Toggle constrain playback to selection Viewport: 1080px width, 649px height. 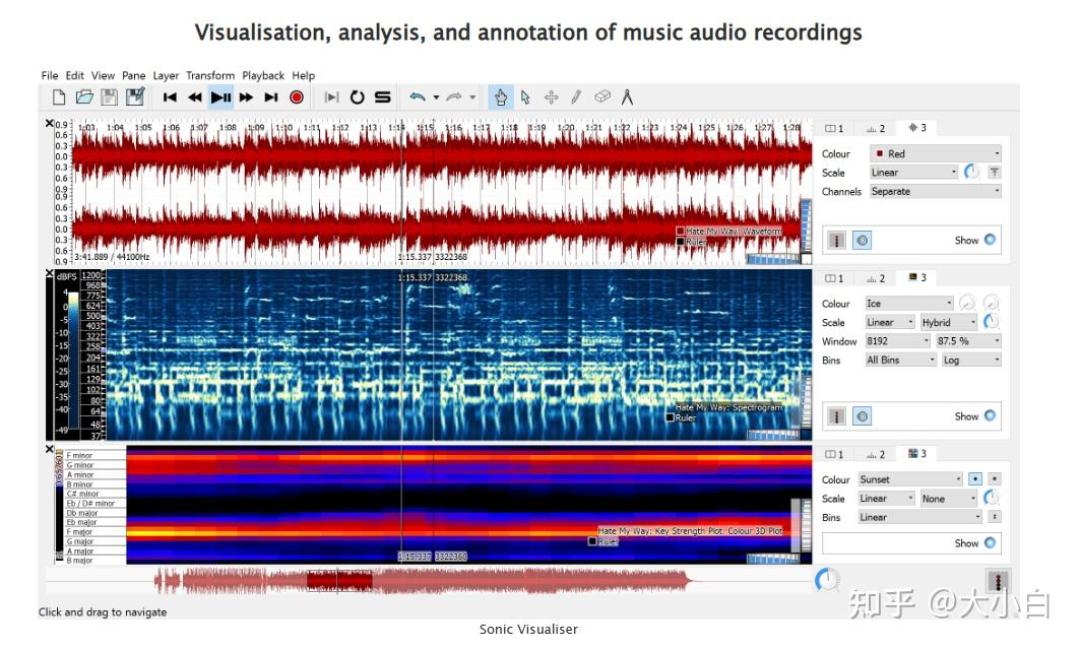[331, 97]
